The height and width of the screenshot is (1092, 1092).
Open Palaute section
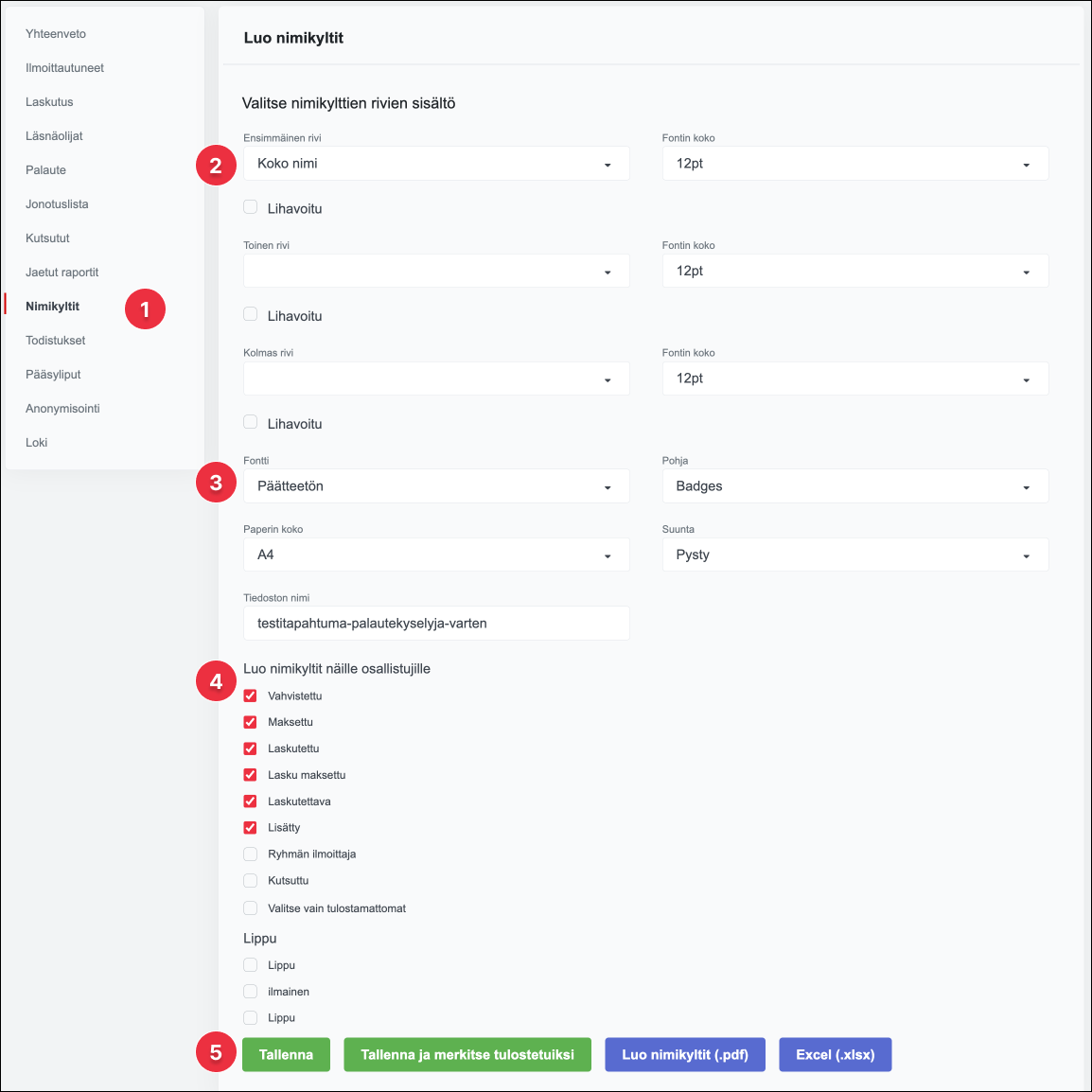point(46,170)
